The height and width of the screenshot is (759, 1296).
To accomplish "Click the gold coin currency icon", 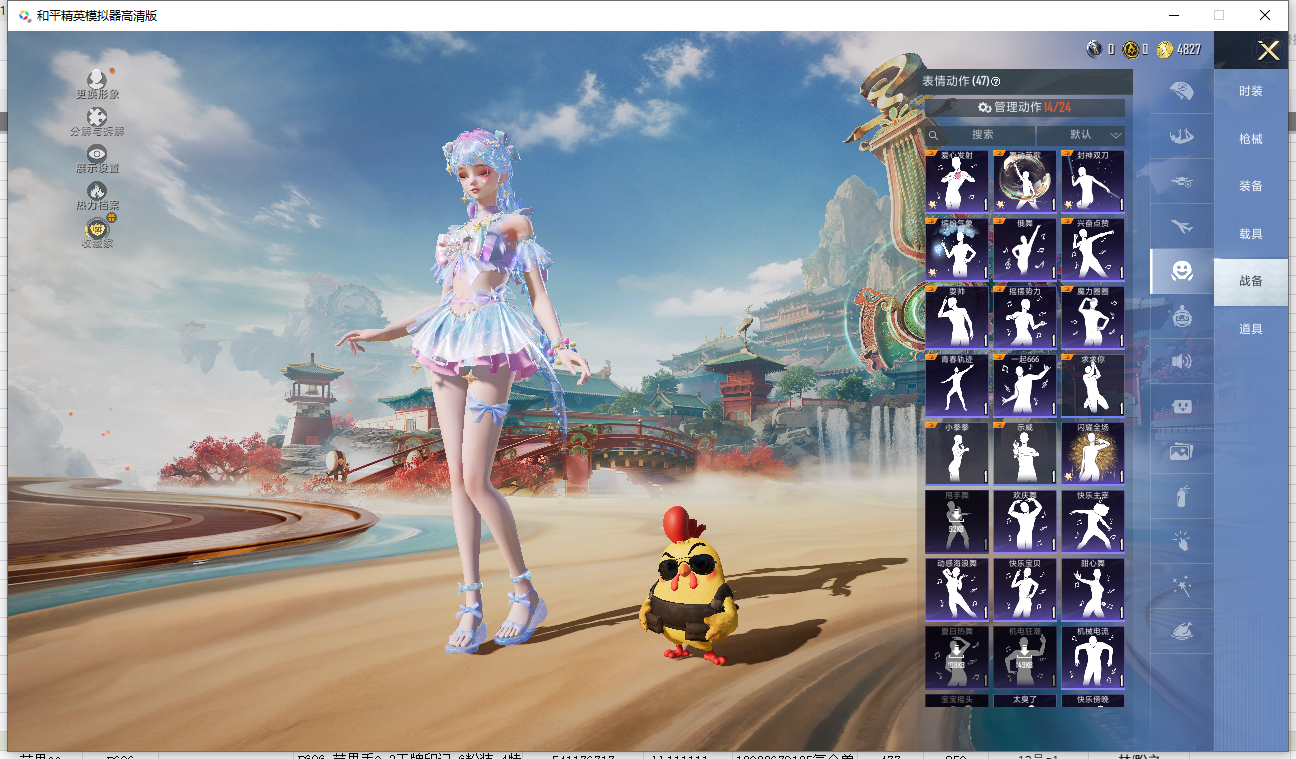I will point(1165,49).
